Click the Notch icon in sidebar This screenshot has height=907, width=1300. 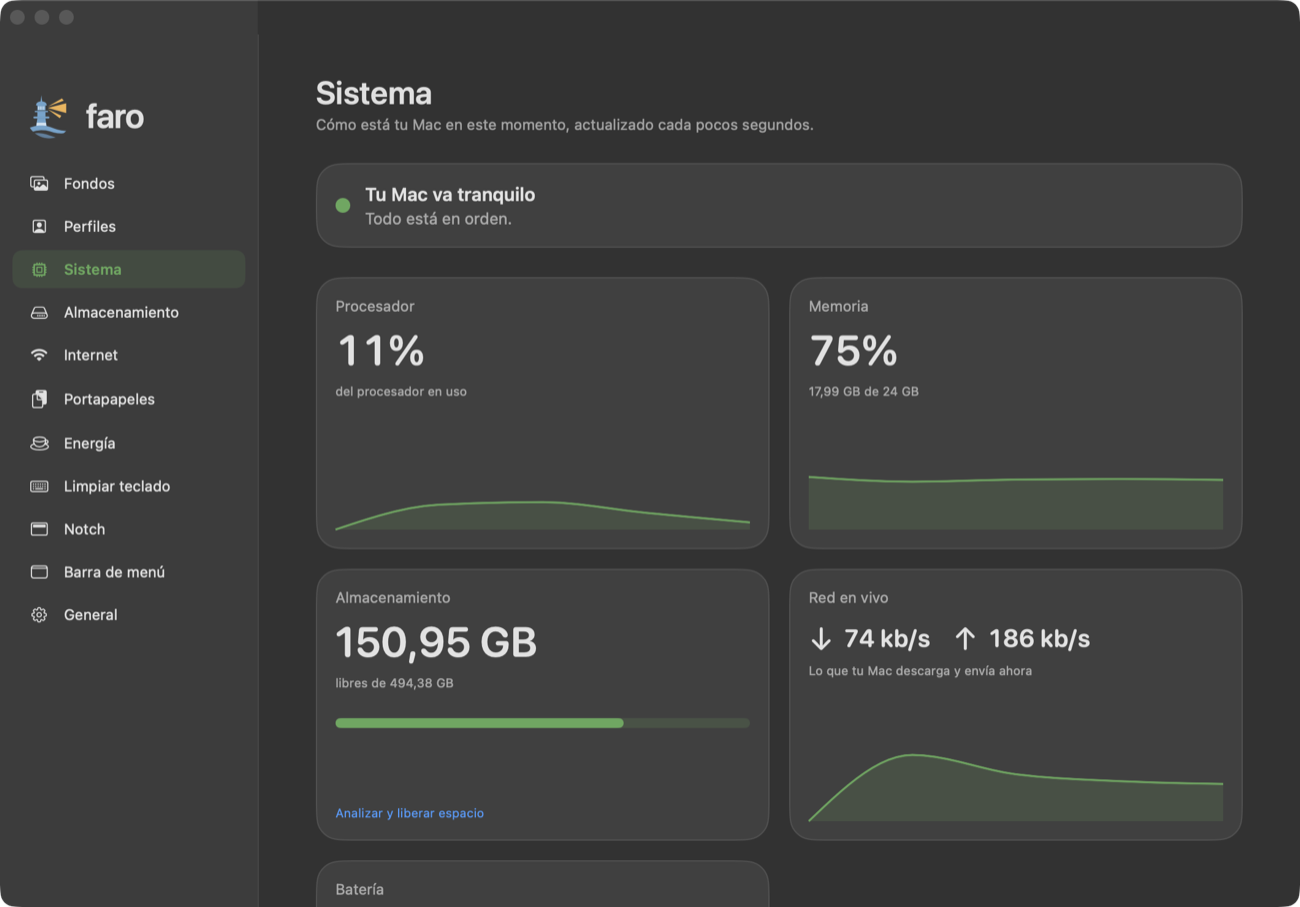pos(39,529)
